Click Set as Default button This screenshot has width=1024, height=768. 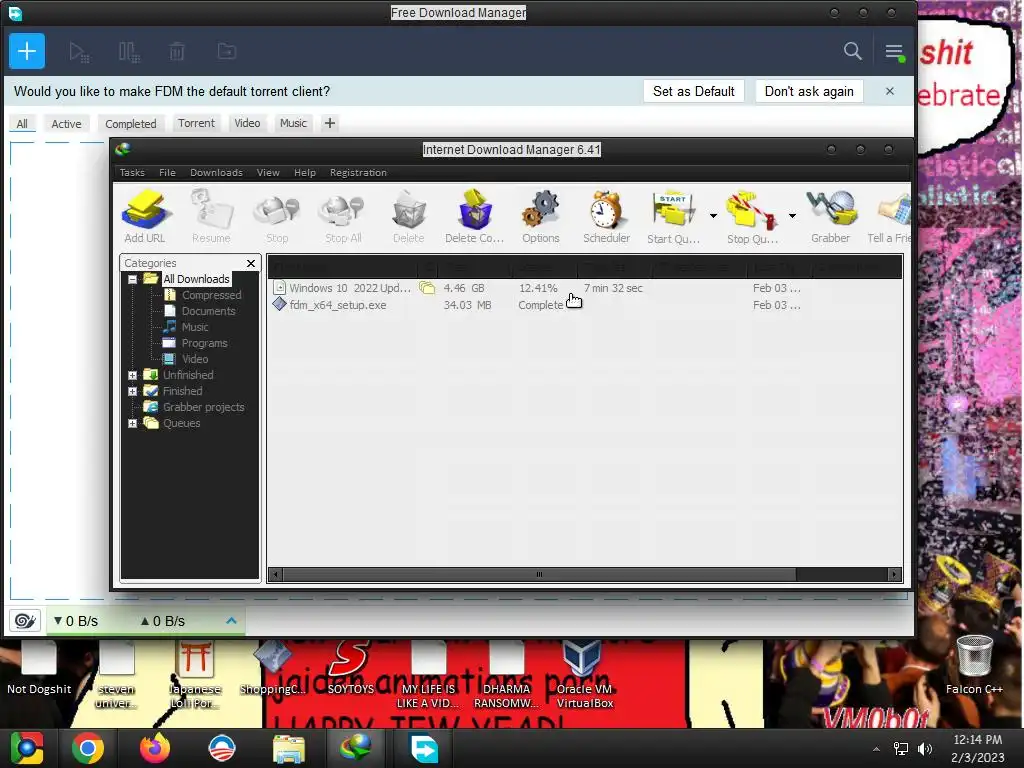click(x=694, y=91)
